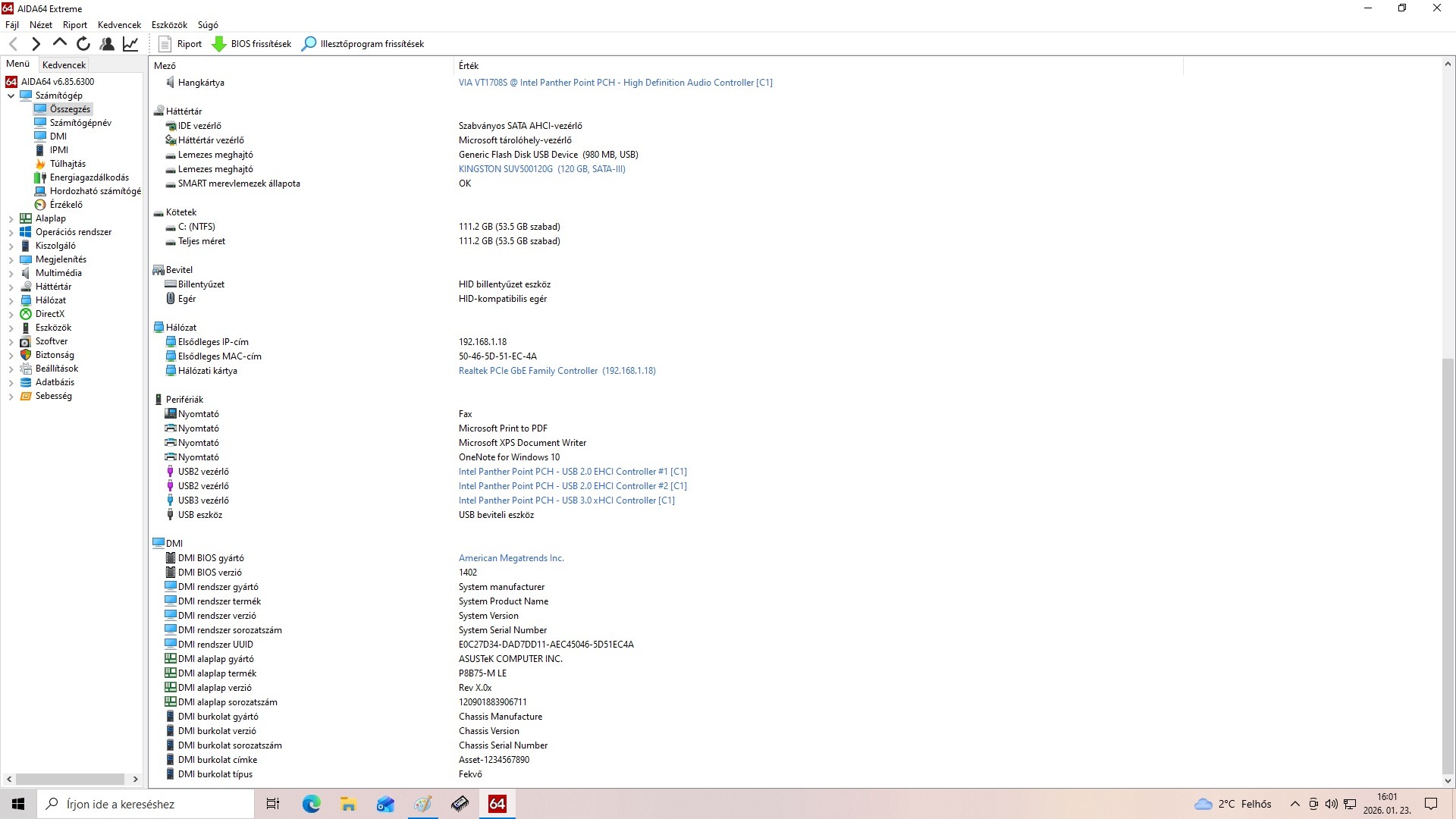The width and height of the screenshot is (1456, 819).
Task: Select Érzékelő in the sidebar tree
Action: [x=65, y=205]
